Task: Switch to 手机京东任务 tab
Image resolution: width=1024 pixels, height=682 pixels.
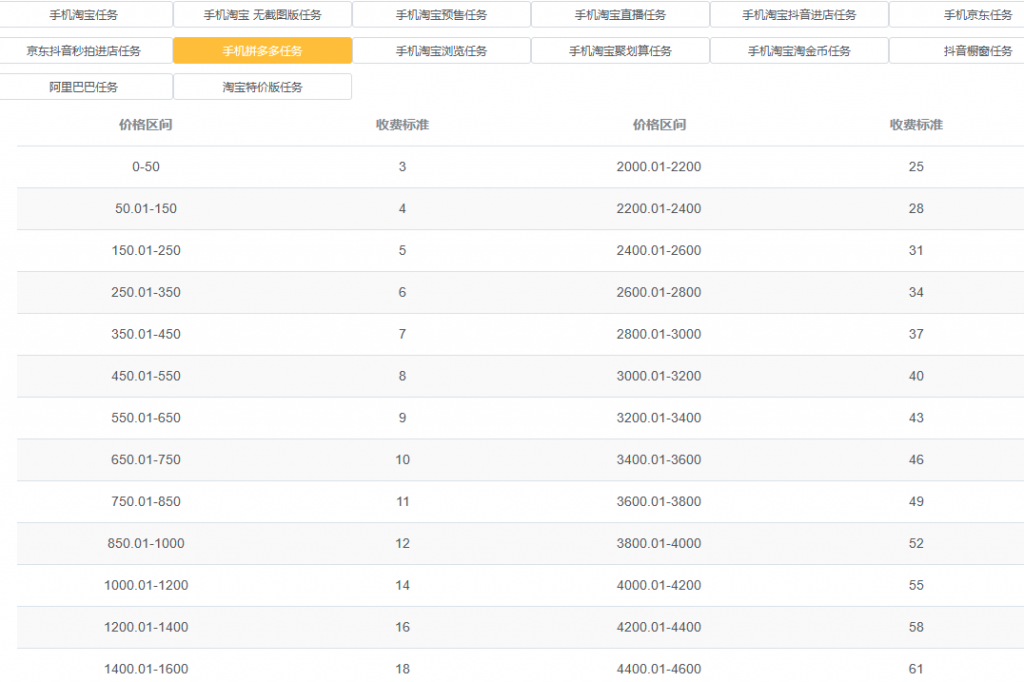Action: pyautogui.click(x=957, y=14)
